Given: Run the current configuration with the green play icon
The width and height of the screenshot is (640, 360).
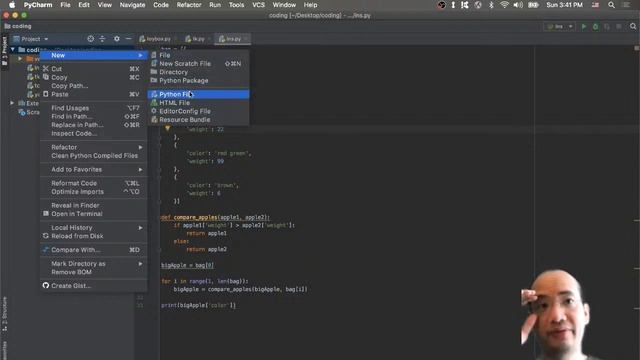Looking at the screenshot, I should click(584, 27).
